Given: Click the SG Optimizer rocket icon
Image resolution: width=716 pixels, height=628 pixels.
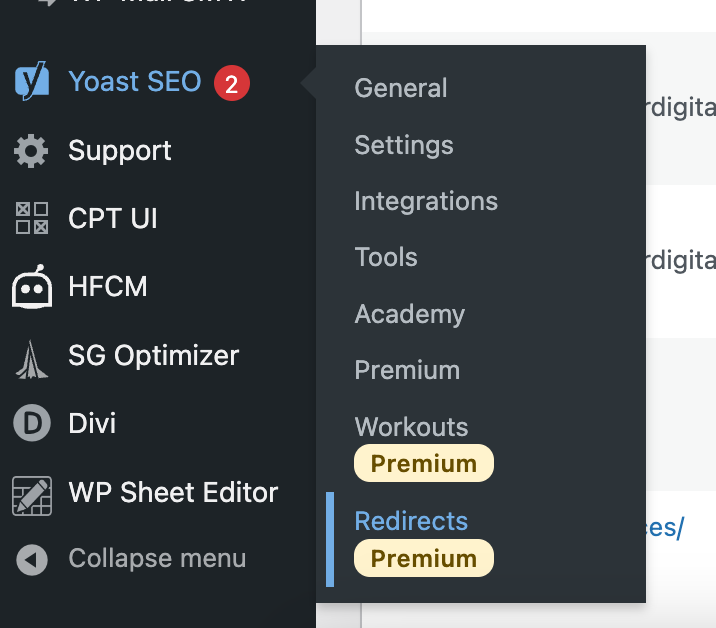Looking at the screenshot, I should coord(32,357).
